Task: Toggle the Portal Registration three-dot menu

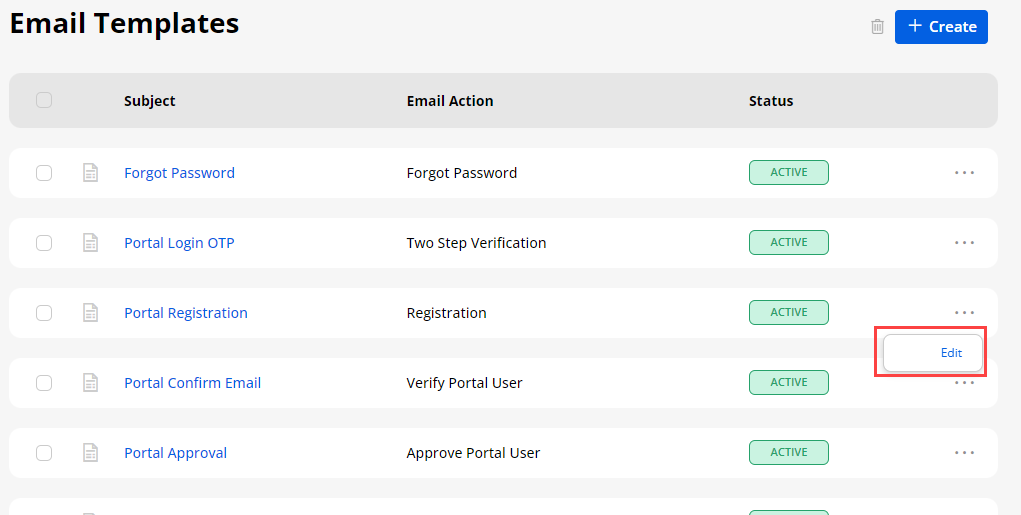Action: (964, 313)
